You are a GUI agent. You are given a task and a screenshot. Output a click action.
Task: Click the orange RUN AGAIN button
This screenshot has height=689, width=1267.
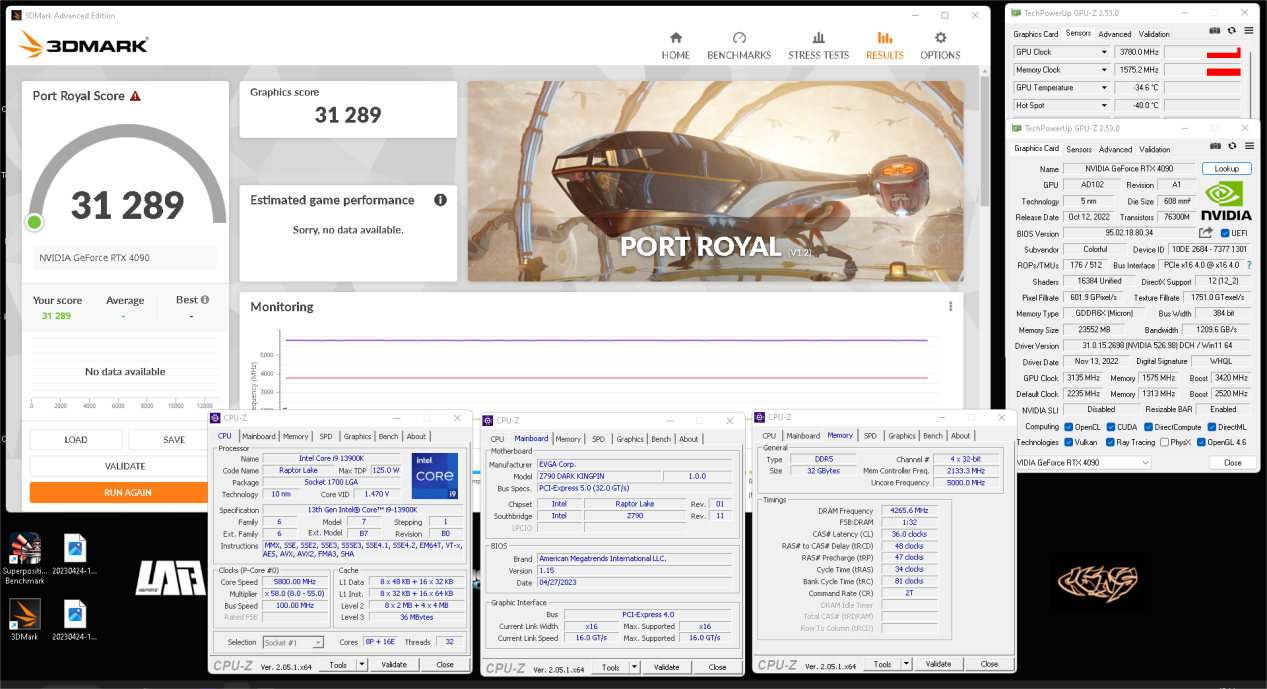(x=125, y=492)
